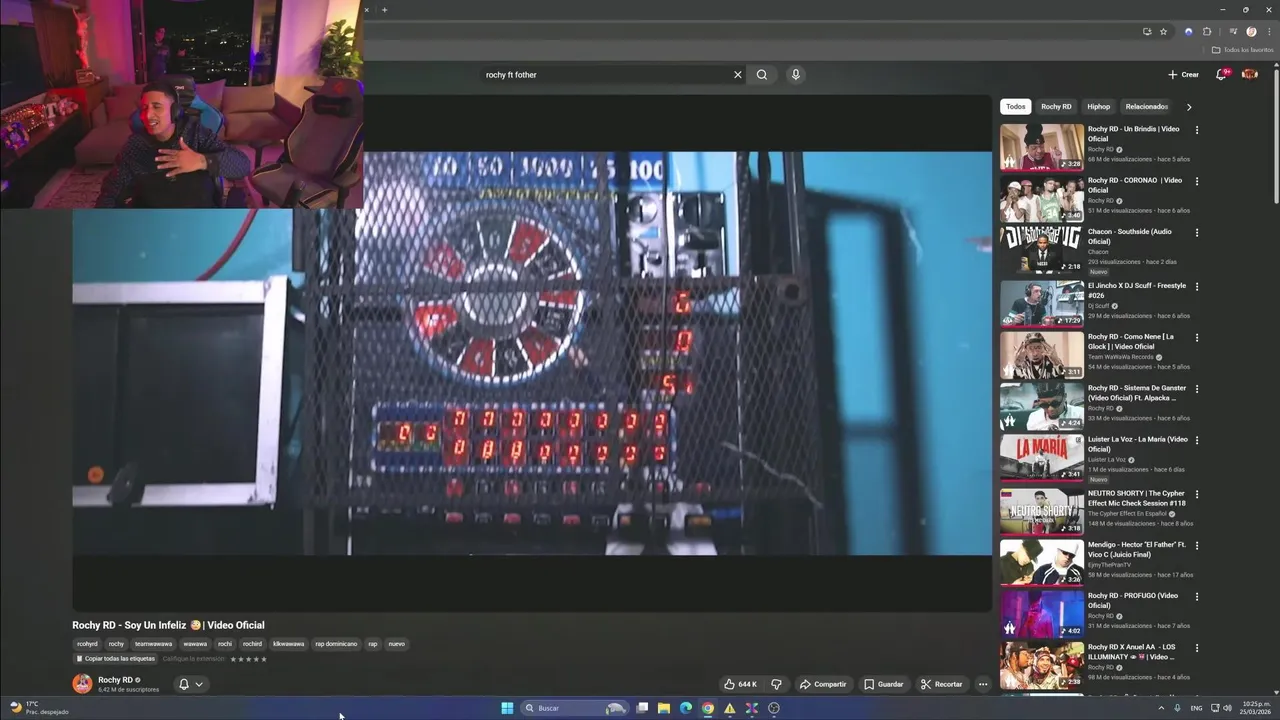Open Google Chrome from taskbar
The image size is (1280, 720).
click(x=708, y=708)
